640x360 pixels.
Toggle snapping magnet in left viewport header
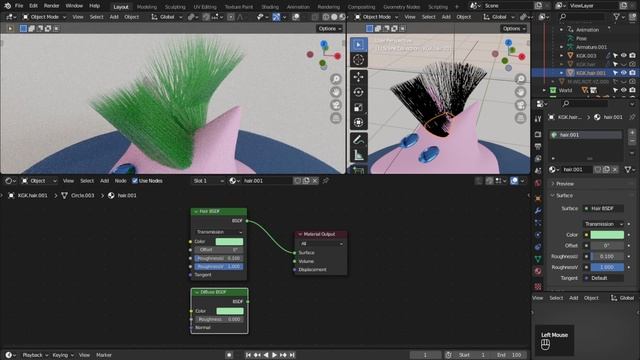tap(207, 17)
